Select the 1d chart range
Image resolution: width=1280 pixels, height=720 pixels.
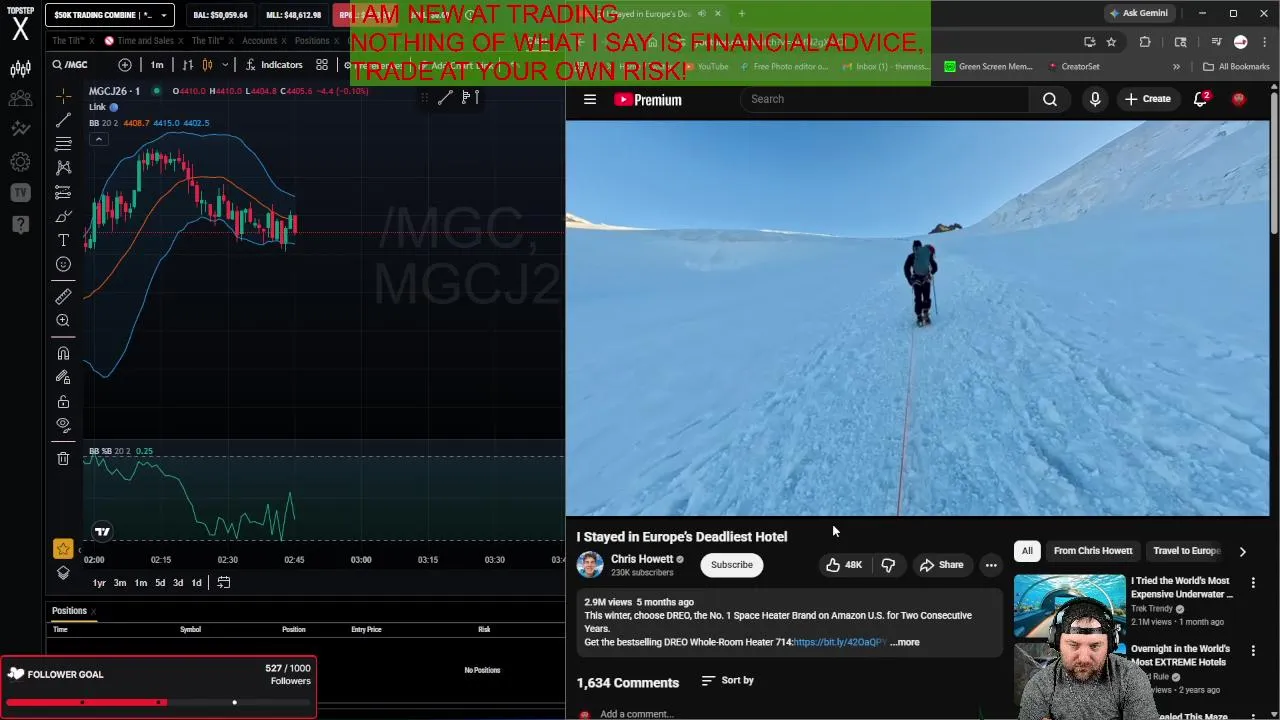(196, 583)
